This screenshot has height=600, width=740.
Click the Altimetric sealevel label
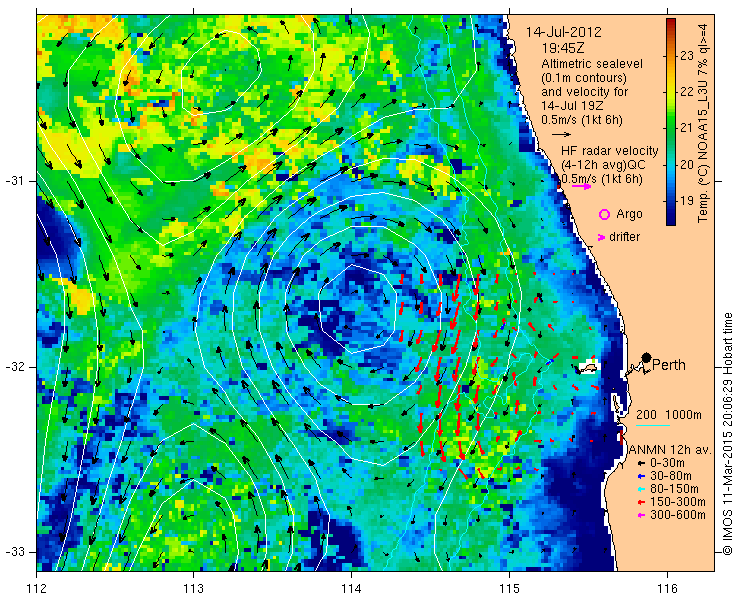click(x=592, y=64)
